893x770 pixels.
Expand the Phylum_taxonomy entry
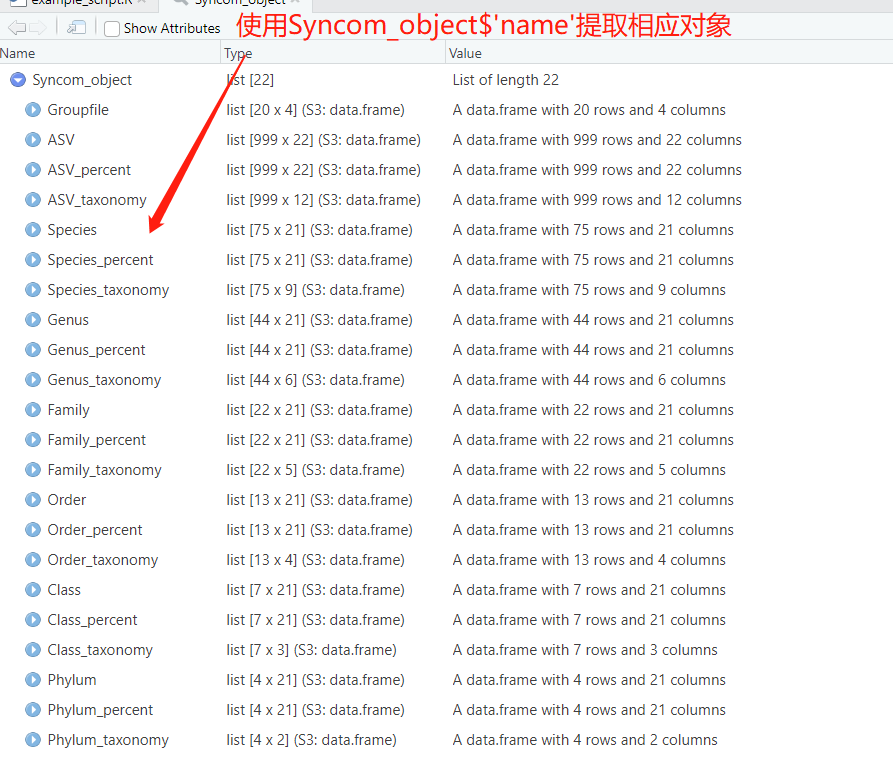click(33, 740)
